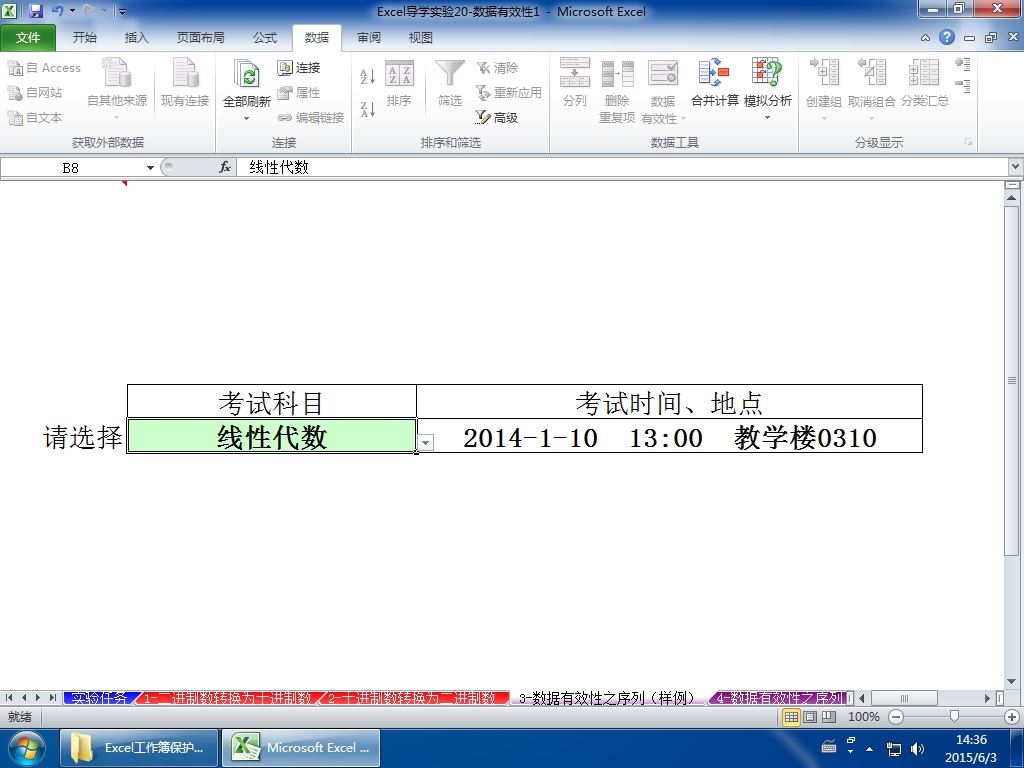Switch to the Home (开始) tab
This screenshot has width=1024, height=768.
[x=85, y=37]
